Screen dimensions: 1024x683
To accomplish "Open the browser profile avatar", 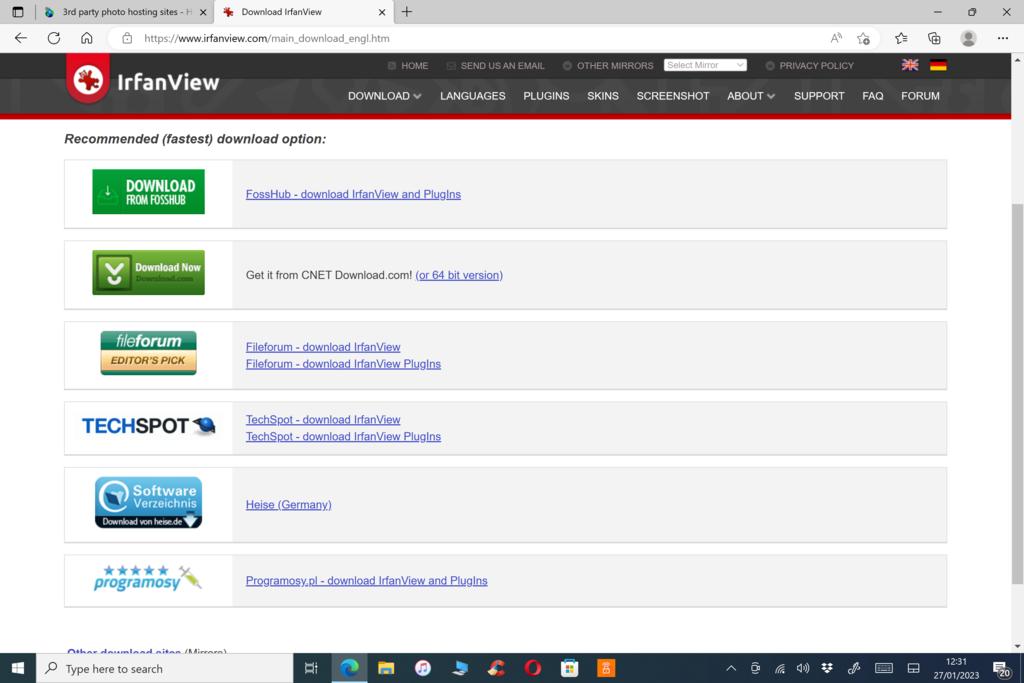I will pyautogui.click(x=968, y=39).
